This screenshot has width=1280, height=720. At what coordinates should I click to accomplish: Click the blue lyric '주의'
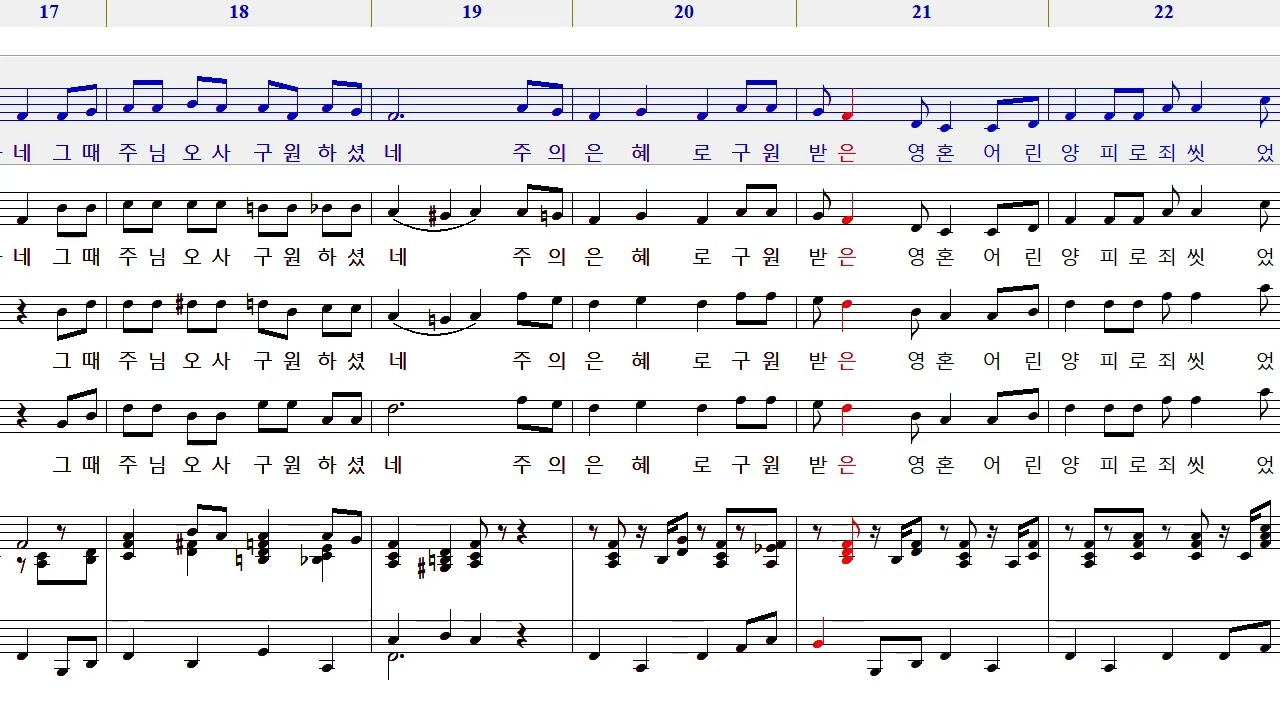click(539, 153)
